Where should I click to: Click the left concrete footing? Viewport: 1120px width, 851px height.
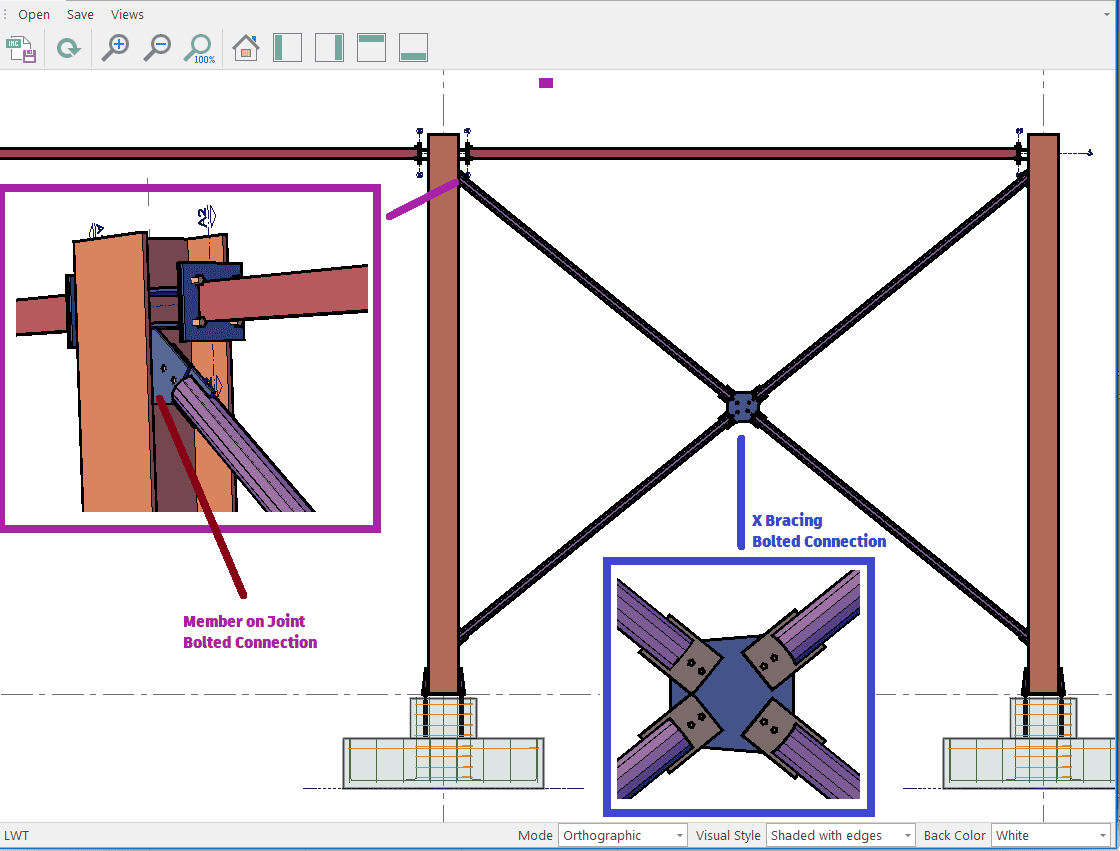443,762
